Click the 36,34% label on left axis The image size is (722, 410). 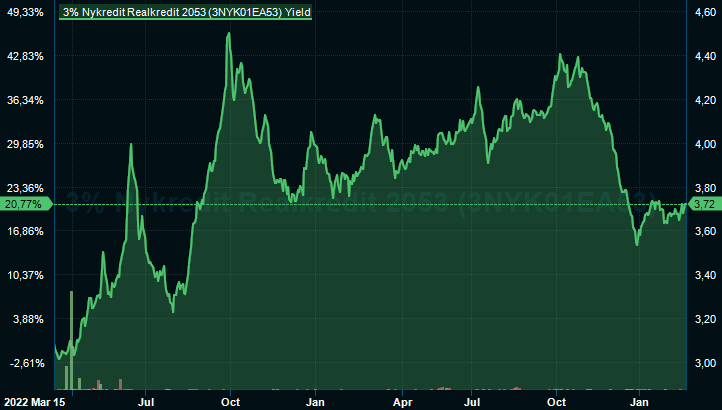point(25,100)
